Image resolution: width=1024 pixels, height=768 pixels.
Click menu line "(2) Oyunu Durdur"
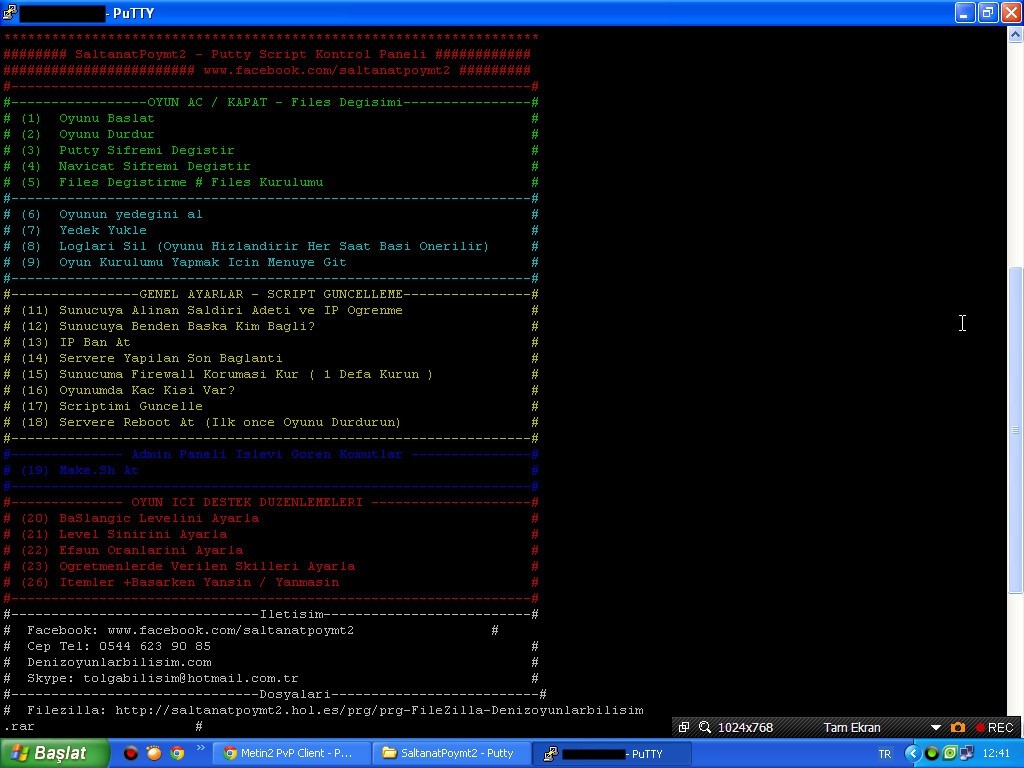88,134
